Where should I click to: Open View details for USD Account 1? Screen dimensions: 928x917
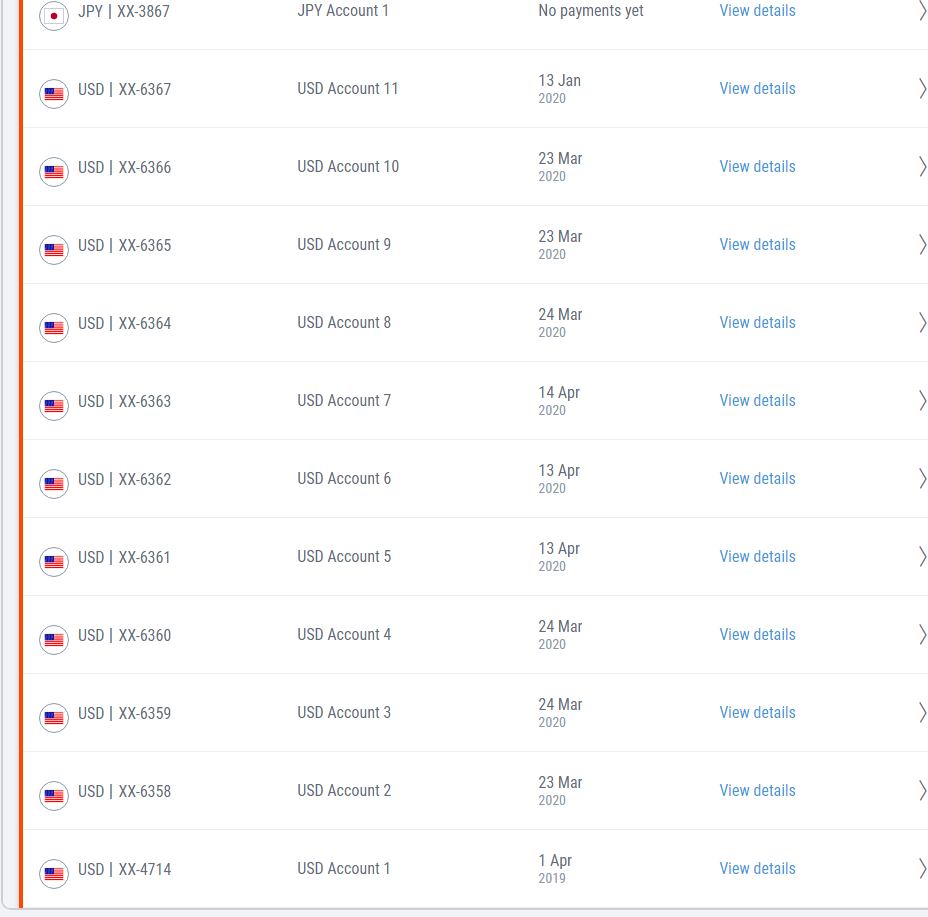tap(757, 869)
